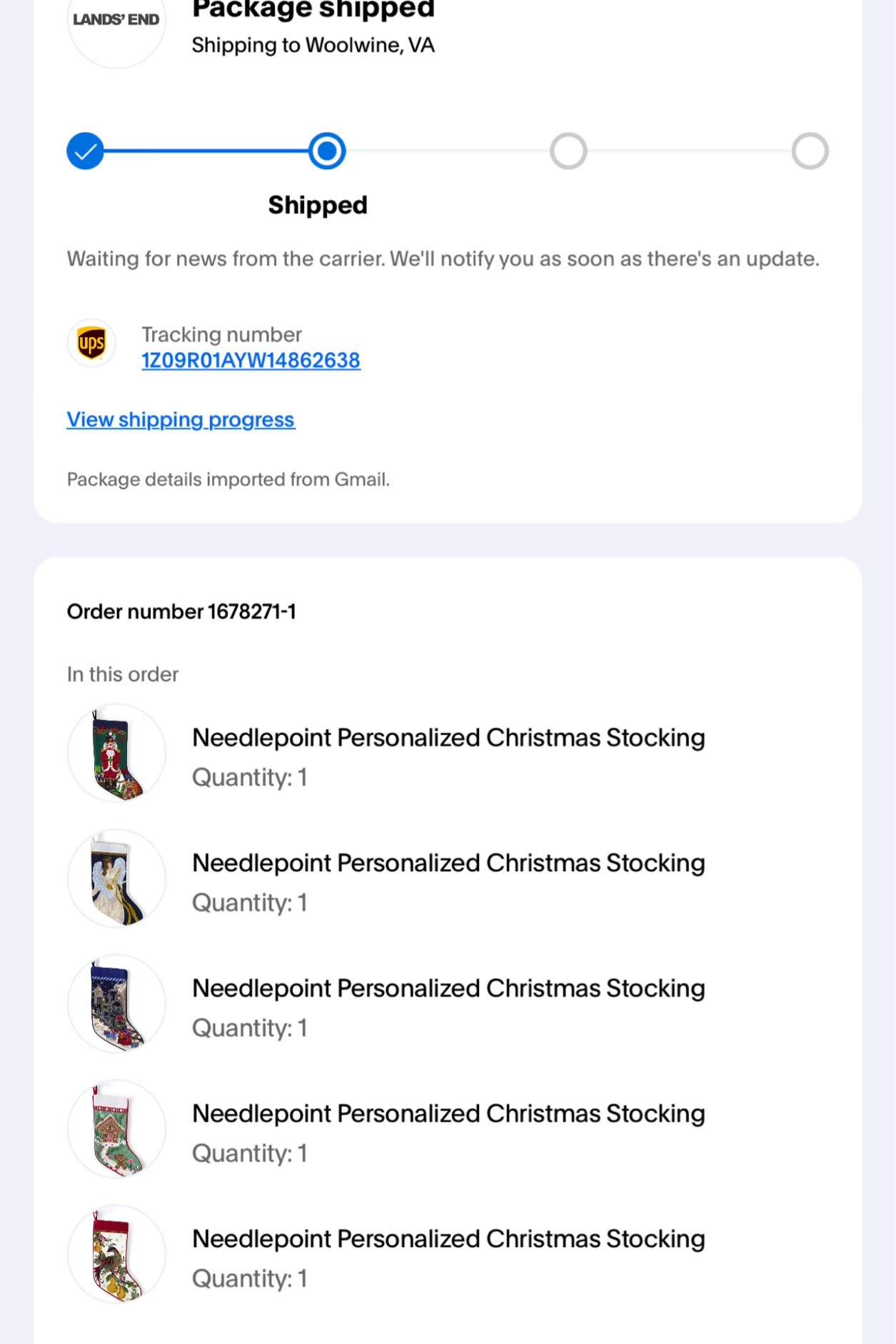Open the train stocking thumbnail
Image resolution: width=896 pixels, height=1344 pixels.
click(116, 1004)
